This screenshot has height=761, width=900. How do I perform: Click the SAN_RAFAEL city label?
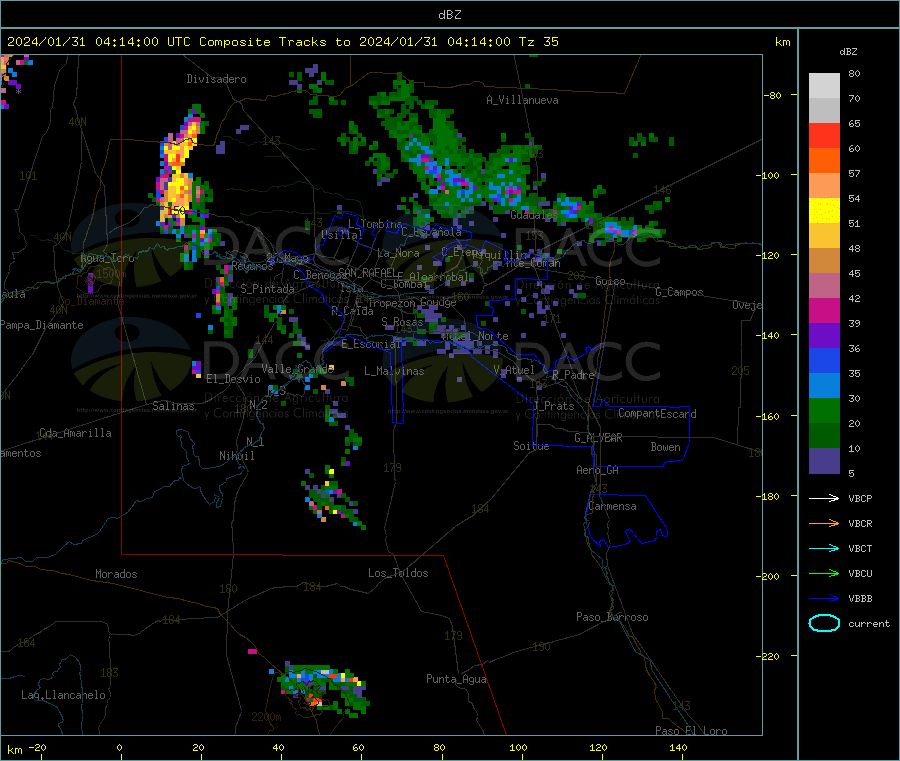coord(367,273)
